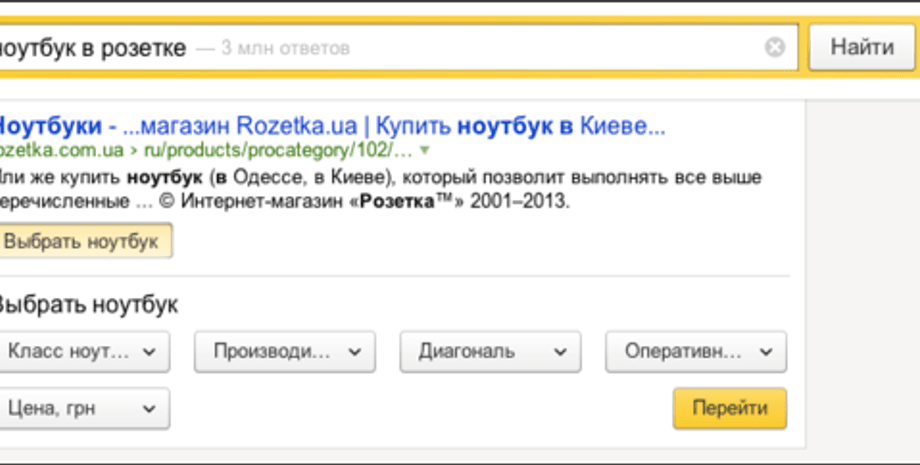
Task: Click the chevron arrow on Цена, грн
Action: click(149, 408)
